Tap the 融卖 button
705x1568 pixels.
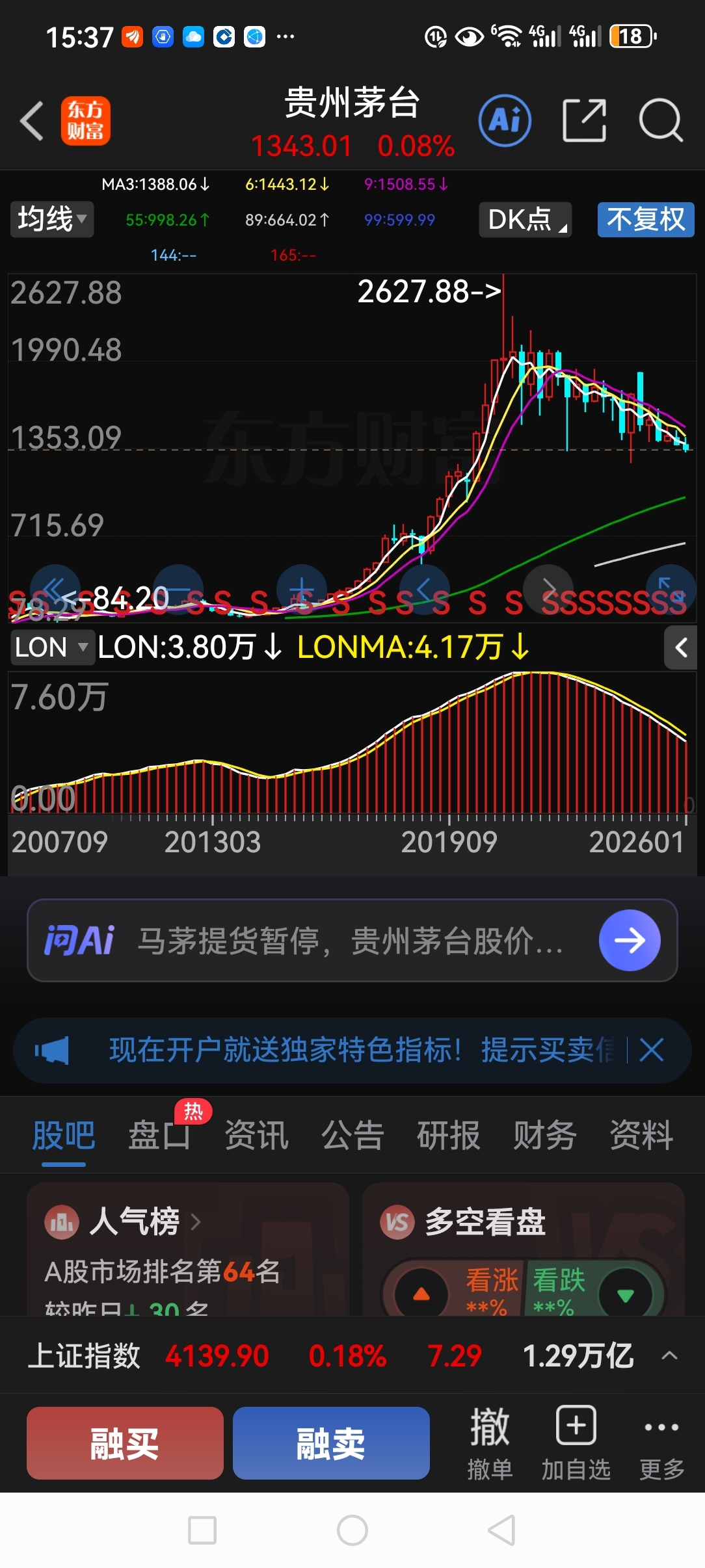[x=331, y=1443]
